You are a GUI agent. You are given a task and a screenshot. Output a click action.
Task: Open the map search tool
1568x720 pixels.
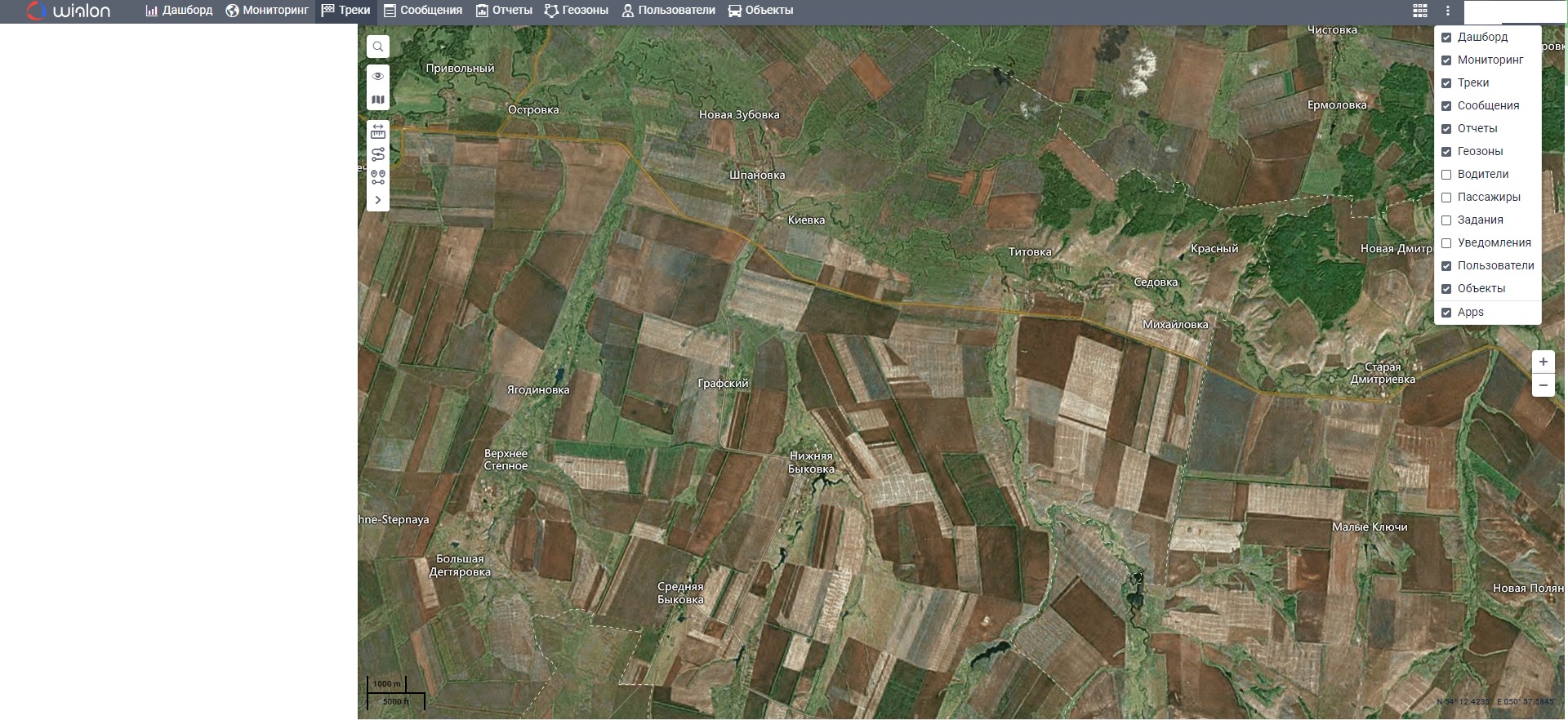[x=377, y=47]
